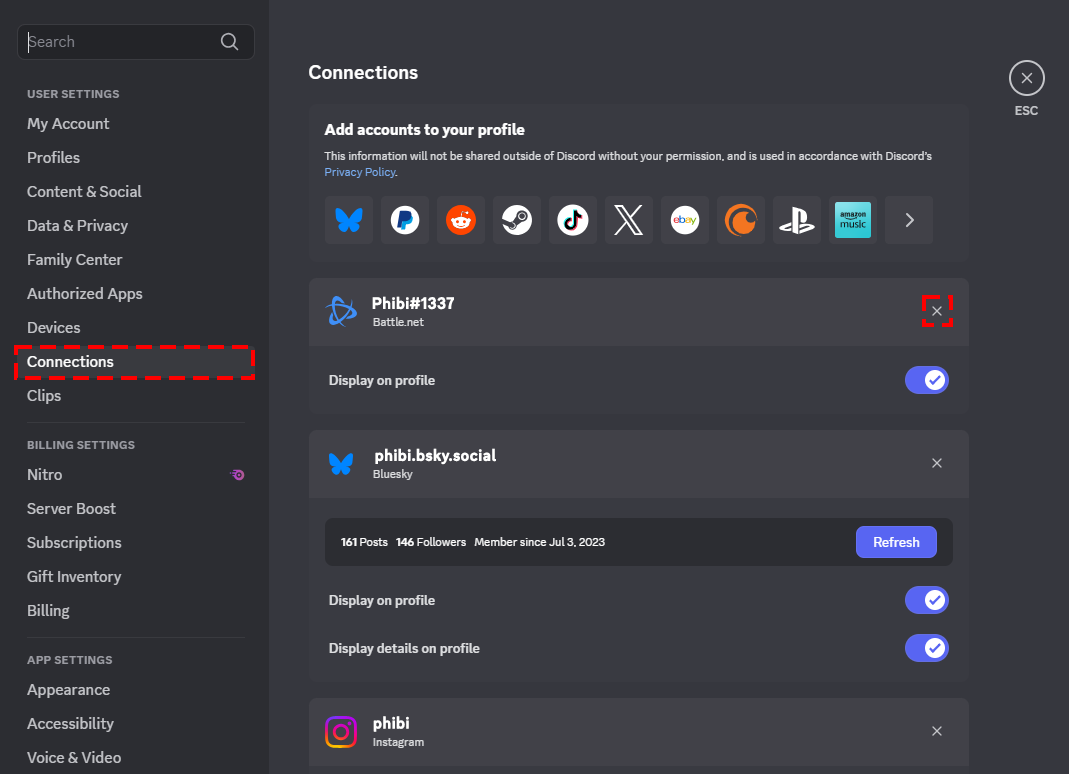Connect a Crunchyroll account
The image size is (1069, 774).
pyautogui.click(x=740, y=219)
